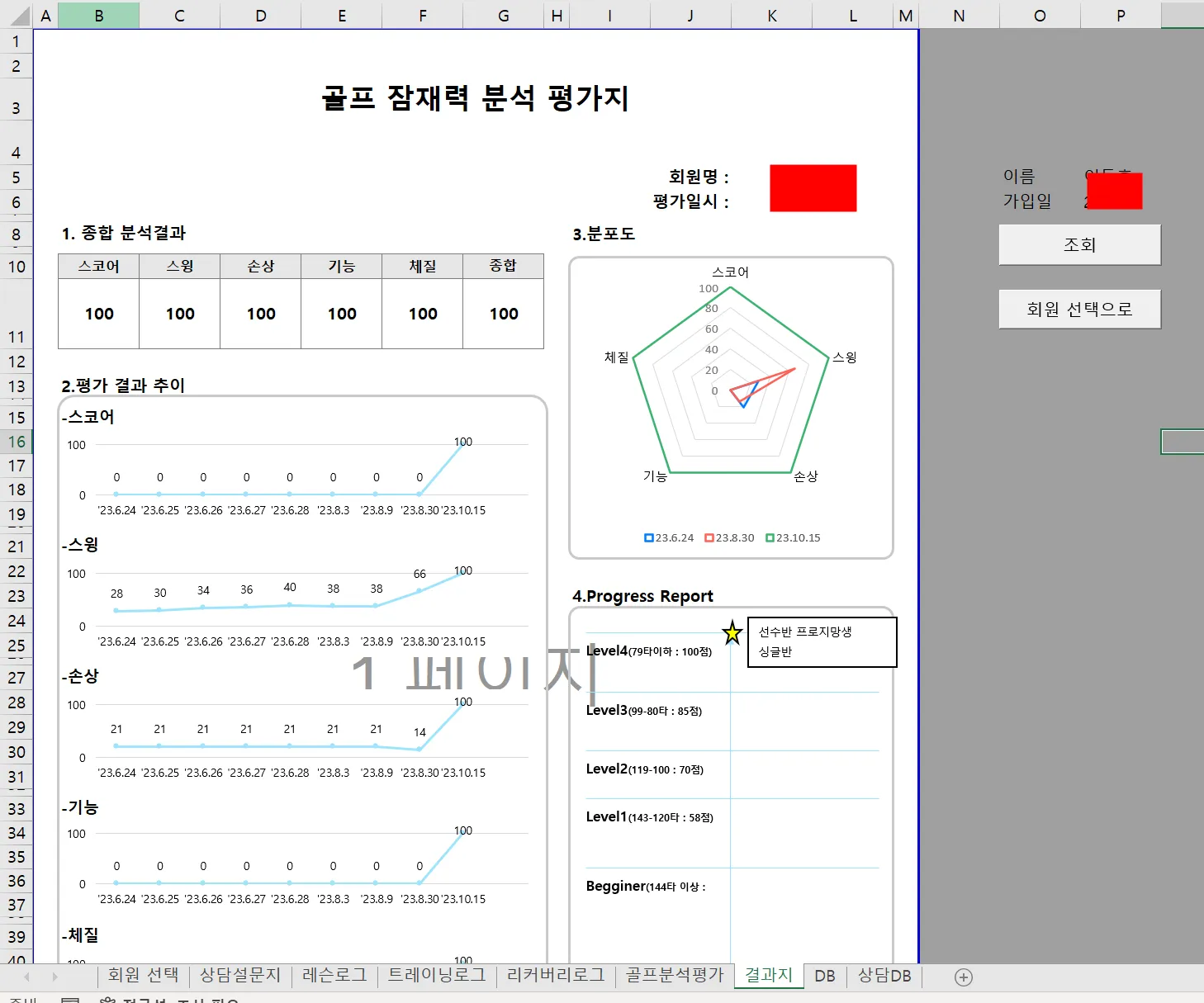Click the 14 data label in 손상 chart
Image resolution: width=1204 pixels, height=1003 pixels.
click(420, 732)
